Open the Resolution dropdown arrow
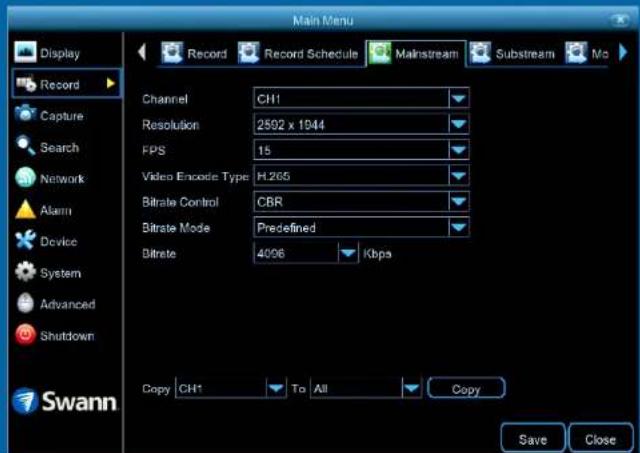The width and height of the screenshot is (640, 453). (x=459, y=124)
